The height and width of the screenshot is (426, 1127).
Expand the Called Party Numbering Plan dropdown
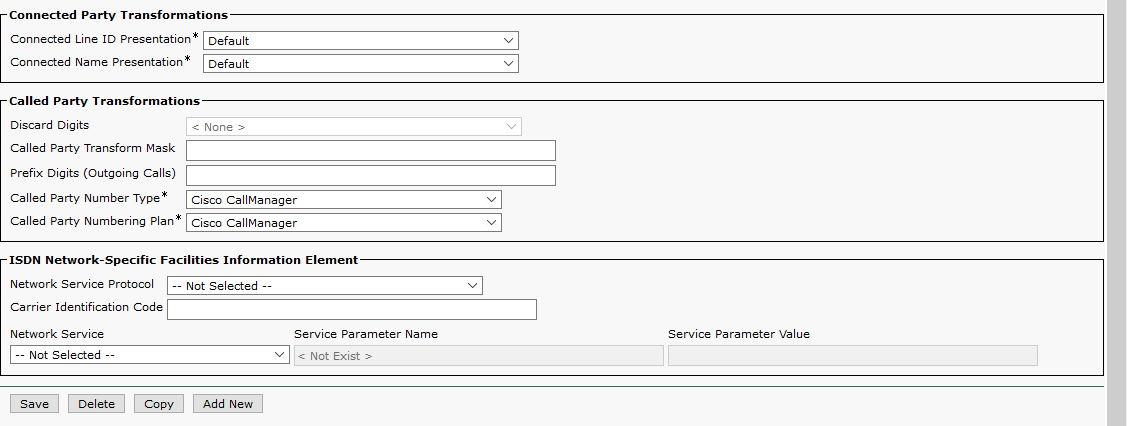coord(343,223)
